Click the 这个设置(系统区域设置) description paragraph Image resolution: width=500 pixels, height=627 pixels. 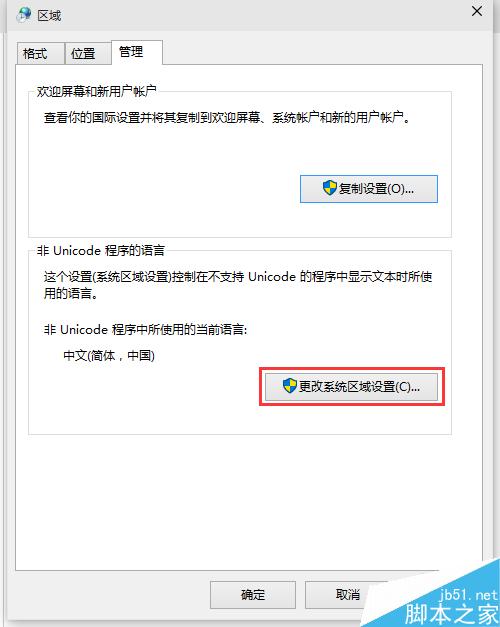click(x=238, y=285)
